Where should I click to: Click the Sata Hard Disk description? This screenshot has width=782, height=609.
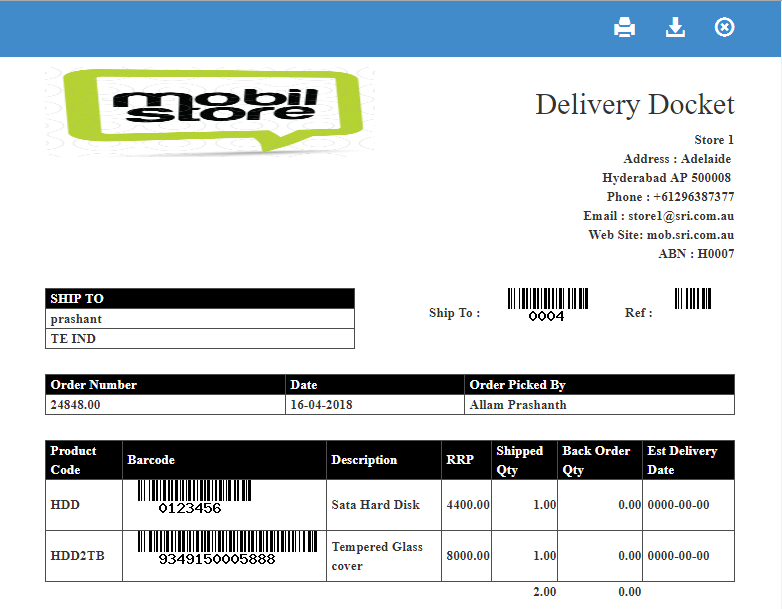pyautogui.click(x=376, y=505)
